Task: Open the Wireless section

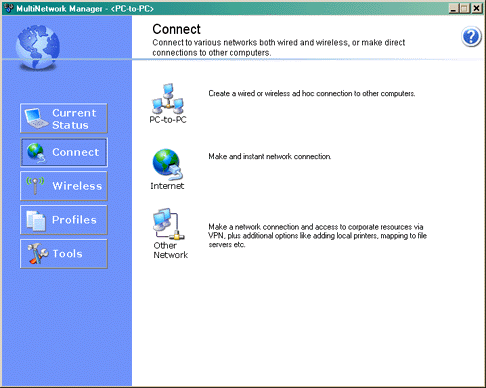Action: pyautogui.click(x=64, y=186)
